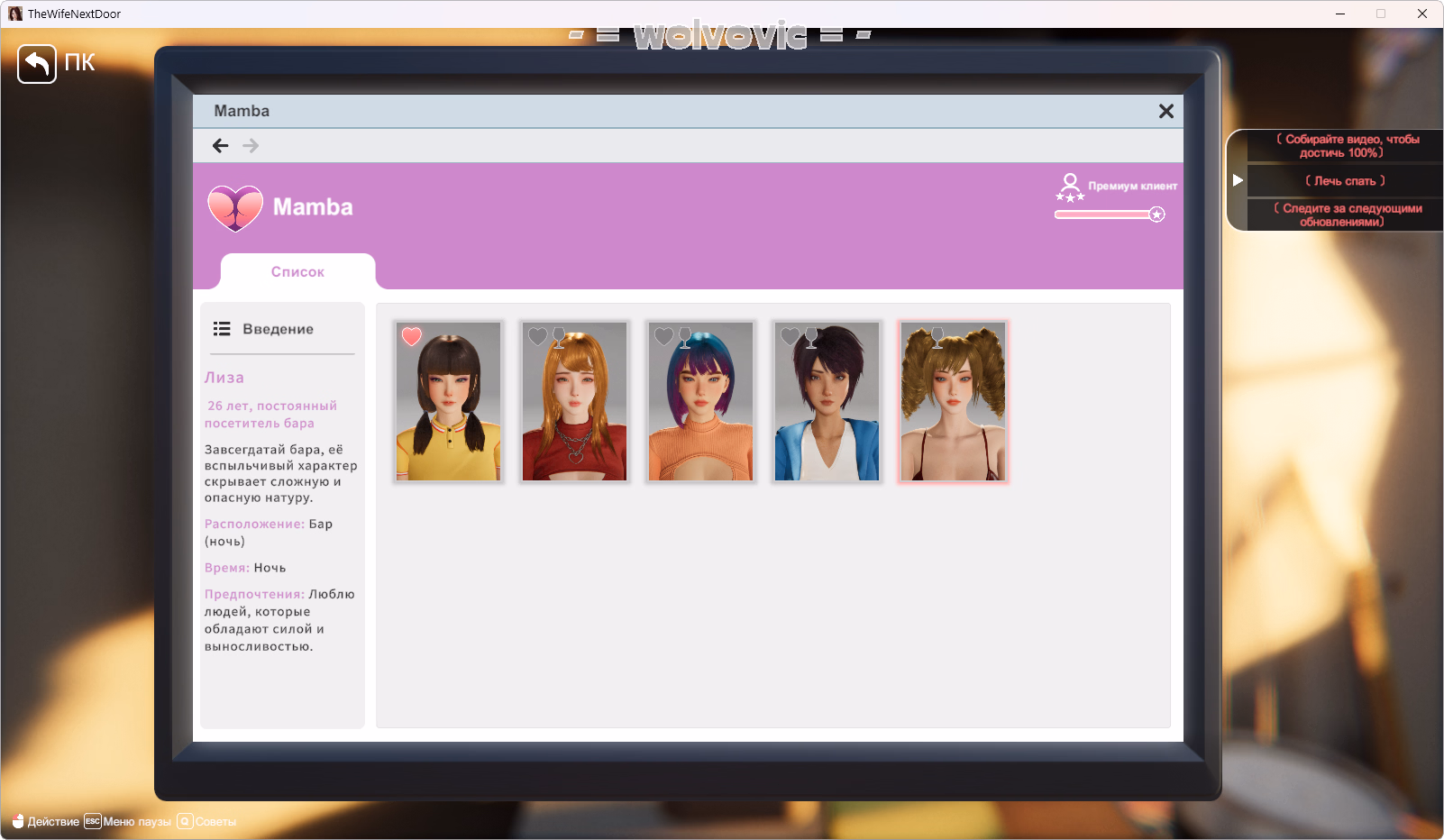Select the Введение sidebar heading
The image size is (1444, 840).
click(x=278, y=329)
